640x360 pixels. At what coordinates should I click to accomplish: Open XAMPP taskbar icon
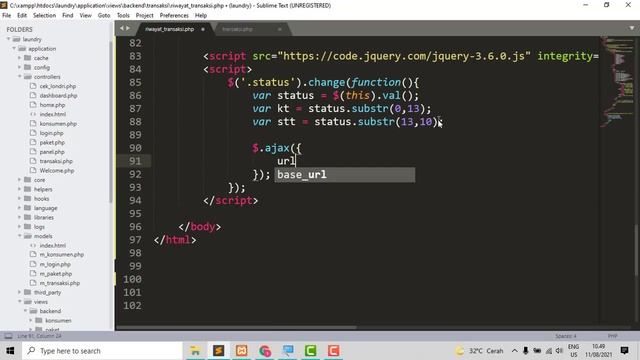click(241, 351)
